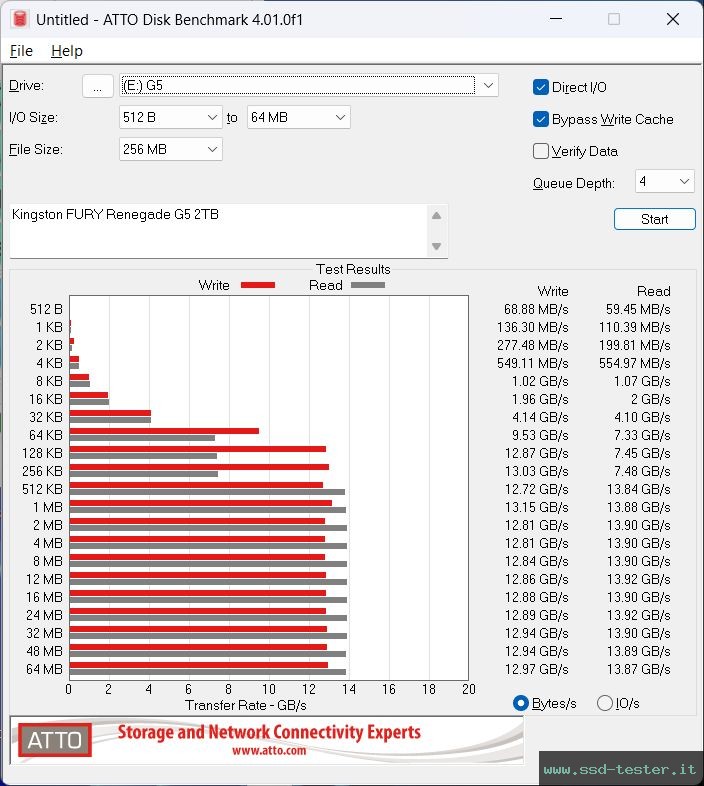Screen dimensions: 704x786
Task: Click the 1 KB write value 136.30 MB/s
Action: [533, 327]
